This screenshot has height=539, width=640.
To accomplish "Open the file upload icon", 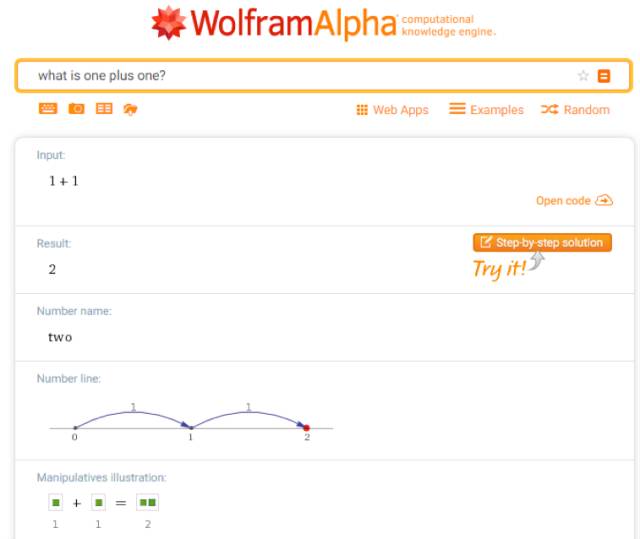I will pos(130,109).
